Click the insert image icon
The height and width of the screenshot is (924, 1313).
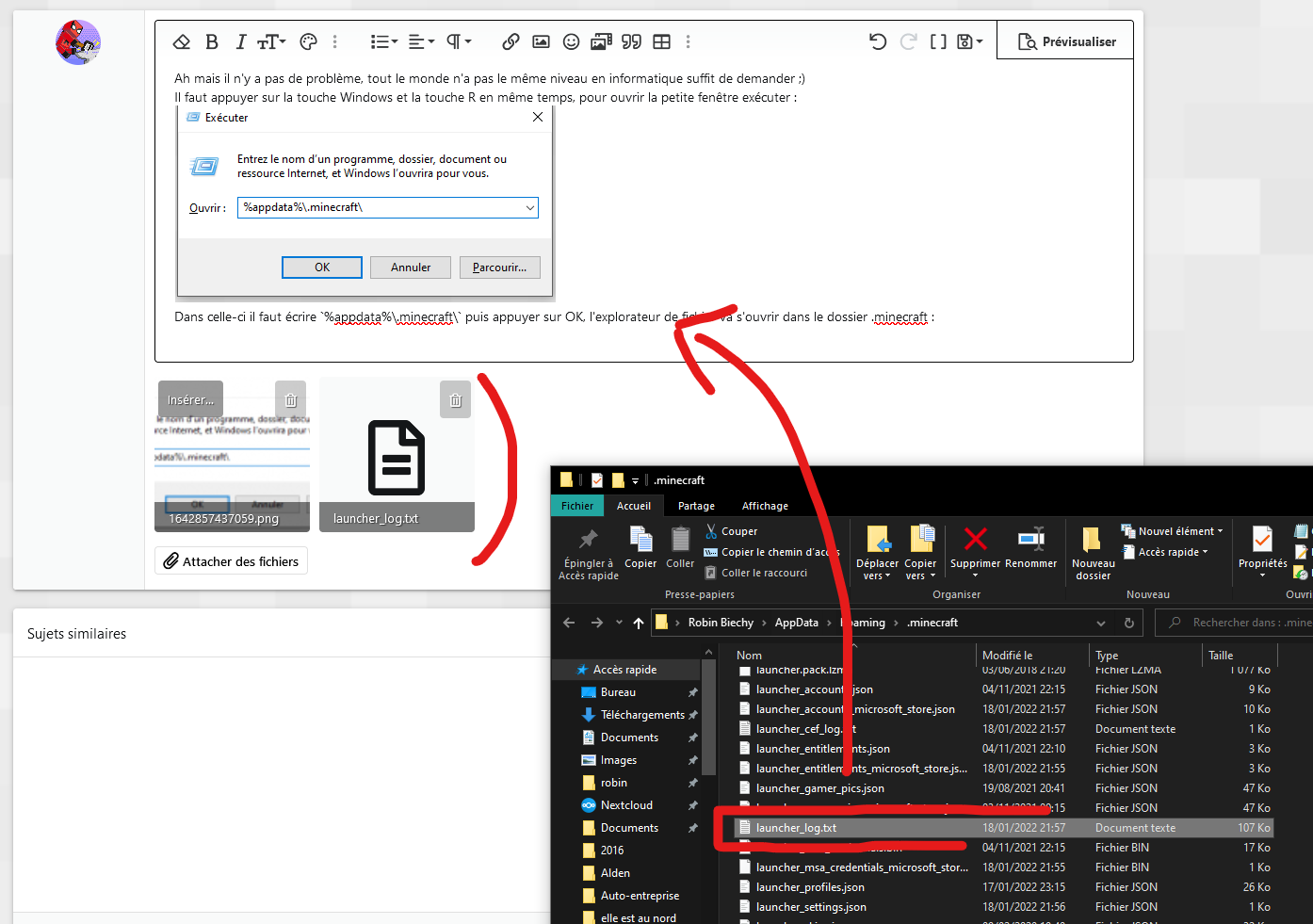point(541,41)
